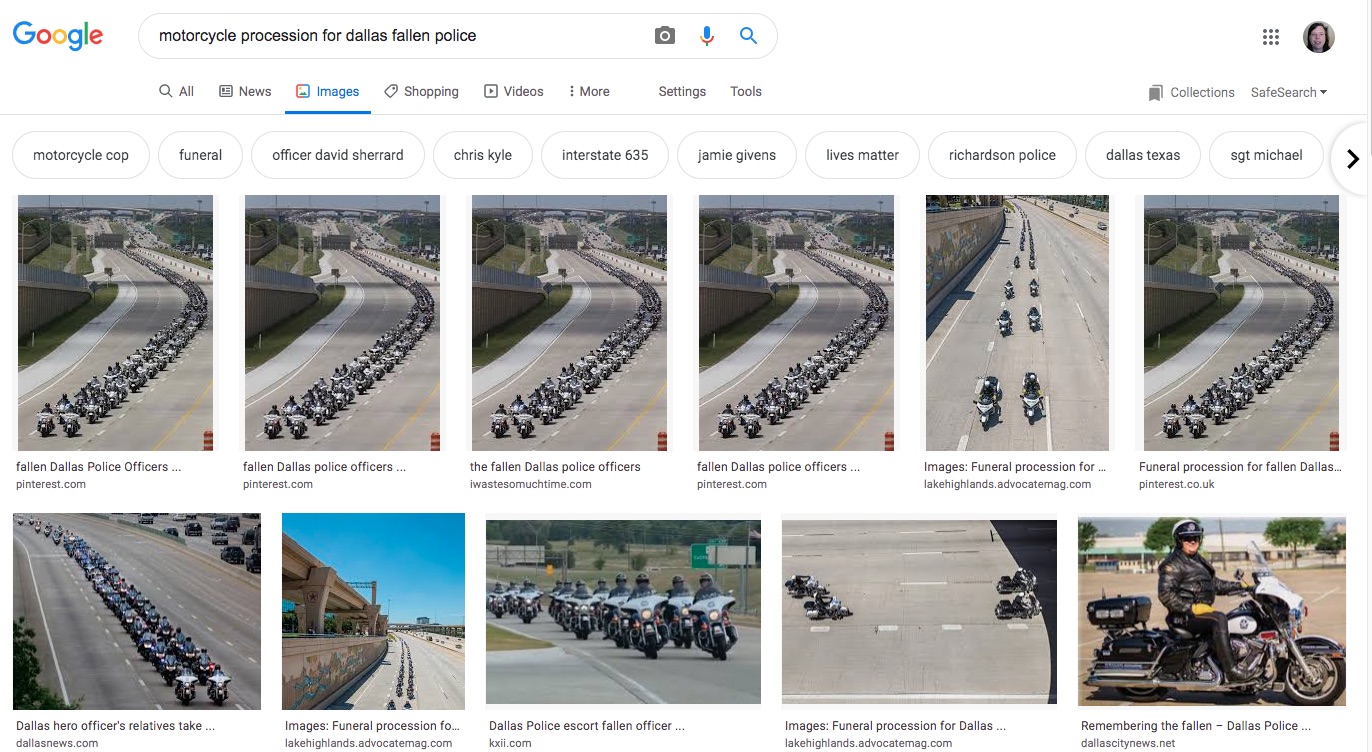The height and width of the screenshot is (752, 1372).
Task: Open saved Collections
Action: [x=1191, y=92]
